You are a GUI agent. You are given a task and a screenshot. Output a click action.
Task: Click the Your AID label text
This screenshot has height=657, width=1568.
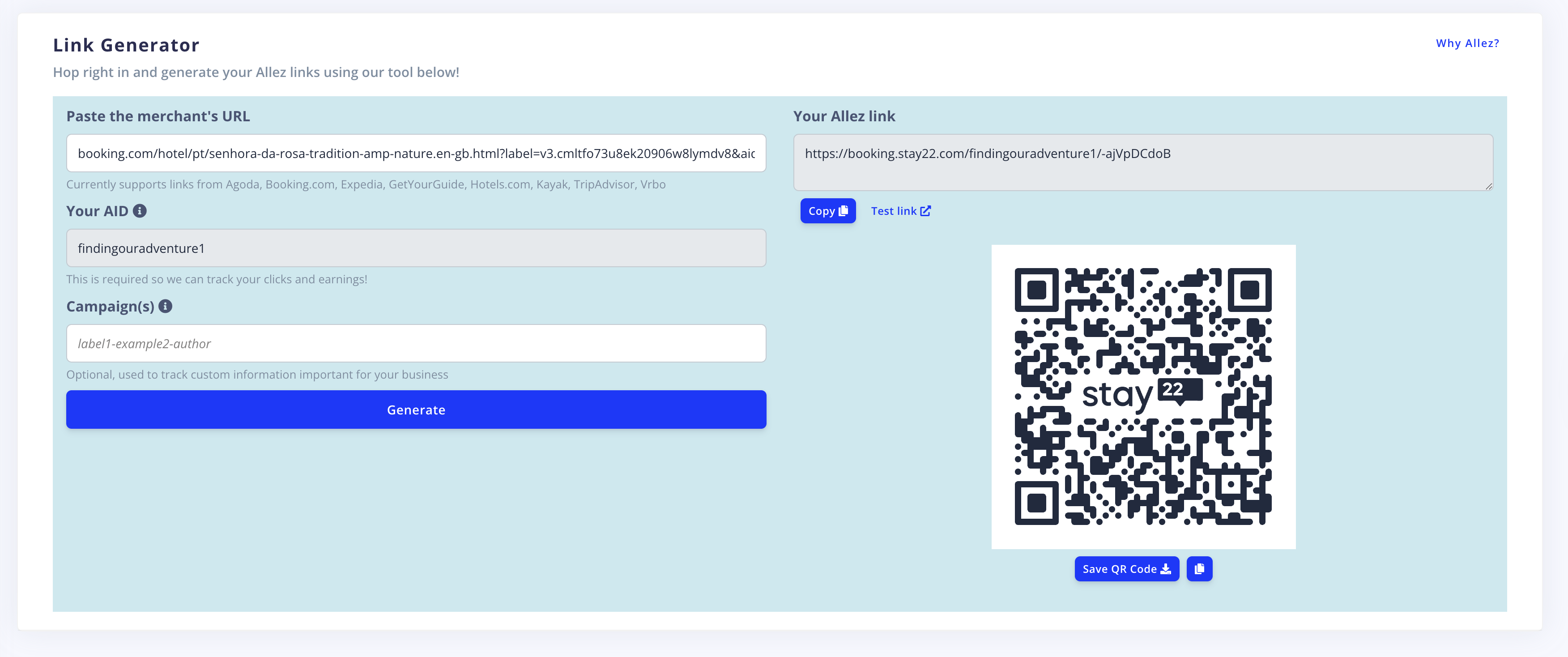coord(97,211)
